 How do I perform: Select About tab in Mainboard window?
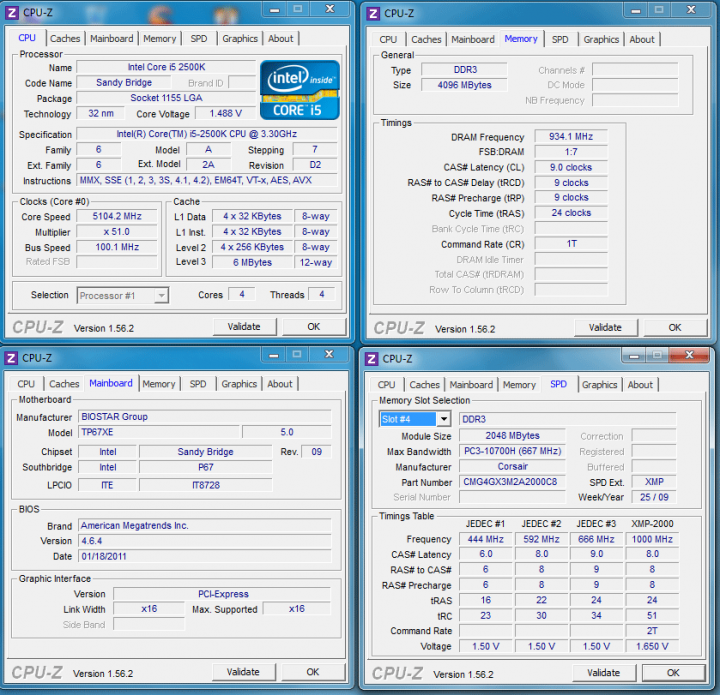(279, 384)
